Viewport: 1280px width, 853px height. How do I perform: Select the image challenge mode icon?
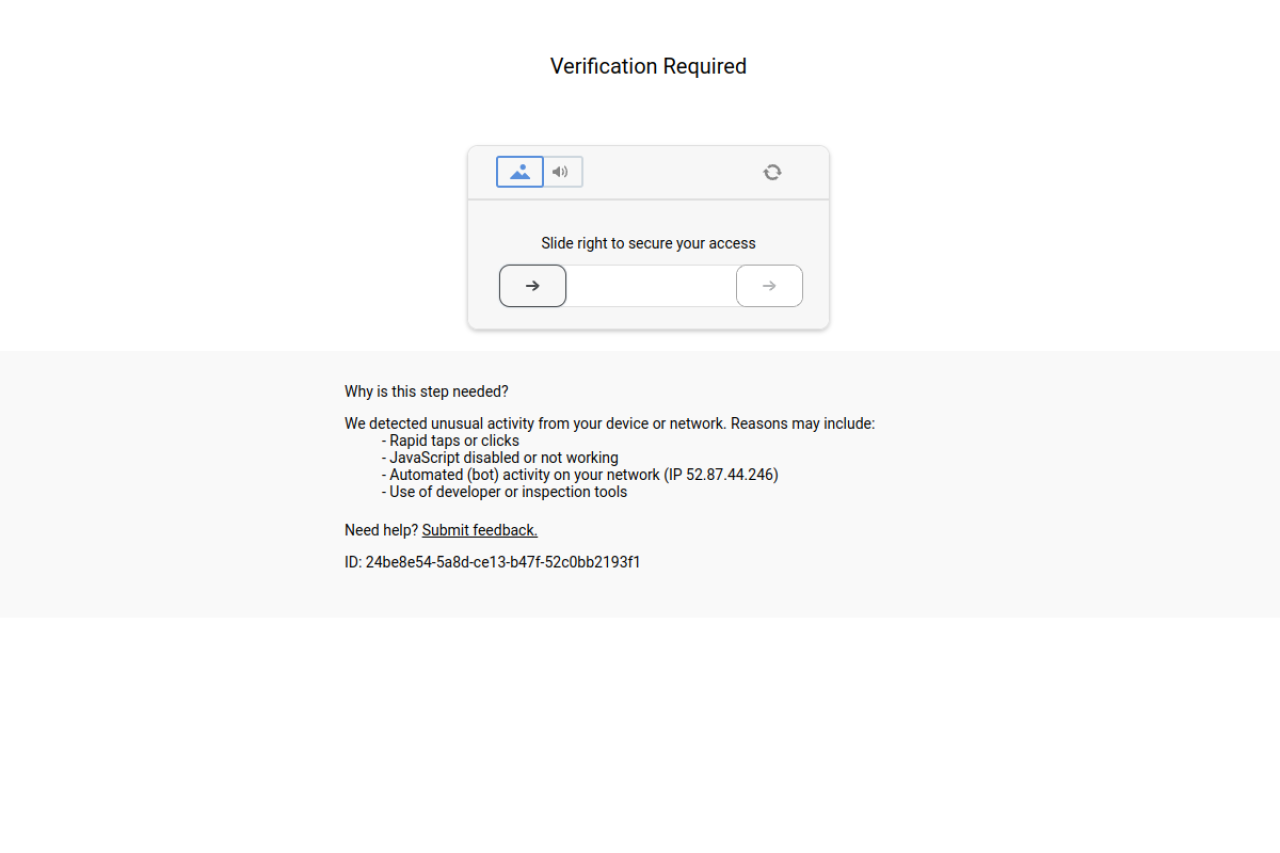(x=520, y=172)
